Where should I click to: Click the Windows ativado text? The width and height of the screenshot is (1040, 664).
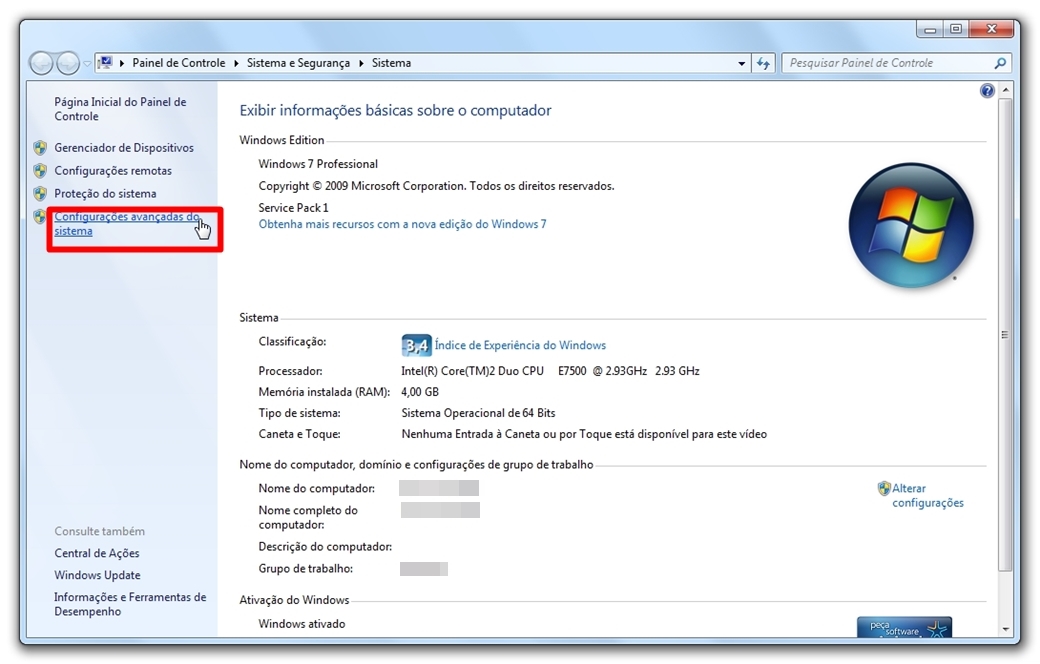tap(302, 624)
